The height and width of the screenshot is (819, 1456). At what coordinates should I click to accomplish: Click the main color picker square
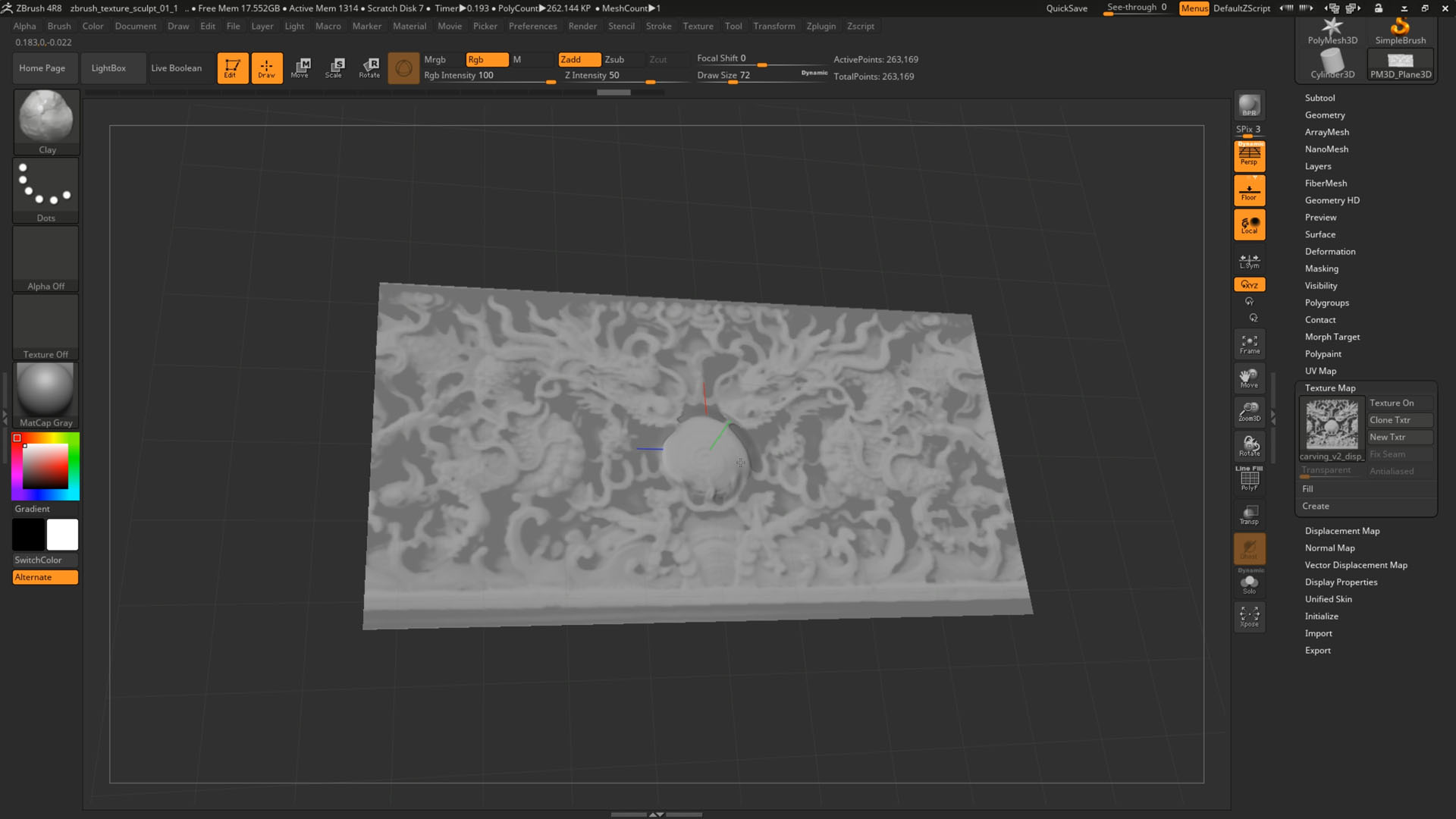point(45,466)
